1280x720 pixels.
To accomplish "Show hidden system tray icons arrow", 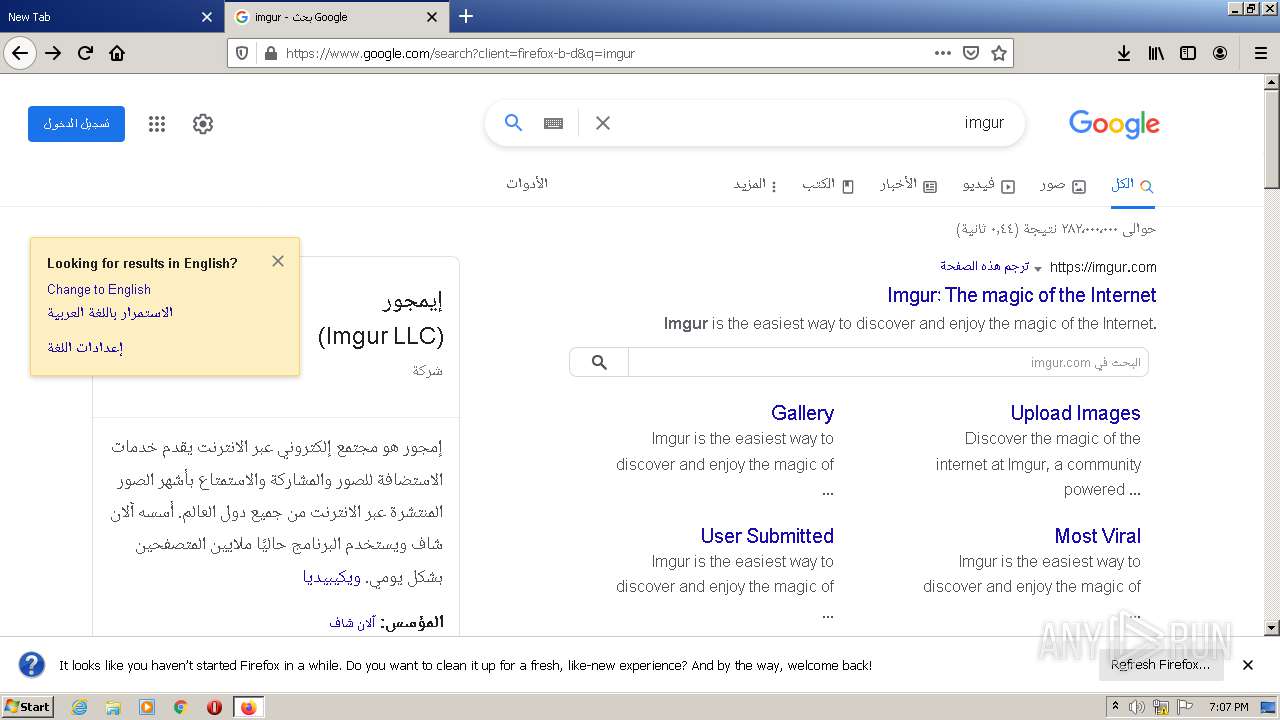I will tap(1116, 707).
